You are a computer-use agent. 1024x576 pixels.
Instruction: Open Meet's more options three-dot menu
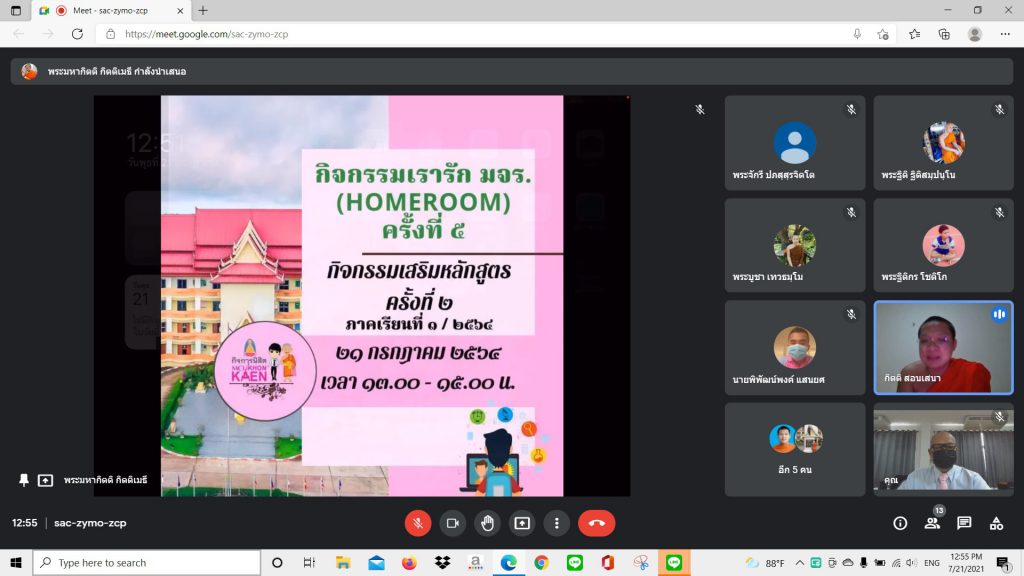pos(556,523)
